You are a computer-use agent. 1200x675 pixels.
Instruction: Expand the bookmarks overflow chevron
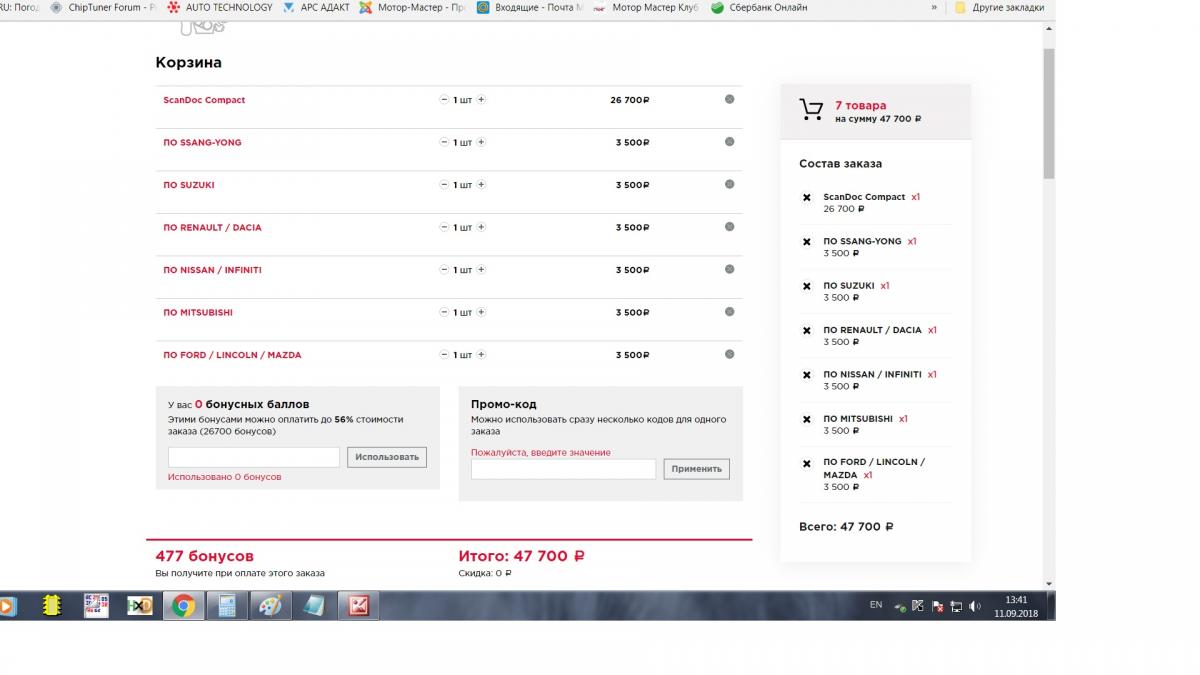(x=934, y=7)
